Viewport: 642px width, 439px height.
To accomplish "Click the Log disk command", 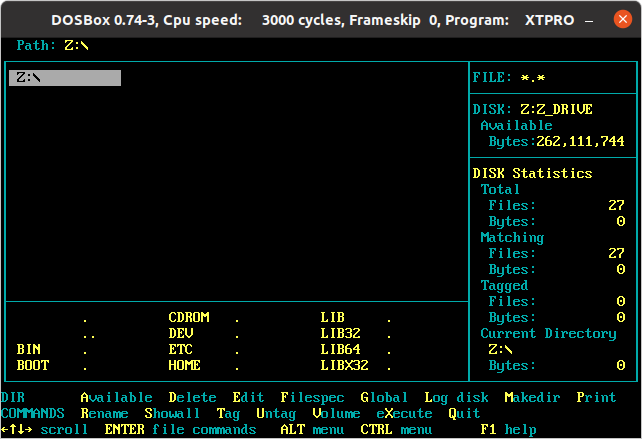I will (x=456, y=397).
